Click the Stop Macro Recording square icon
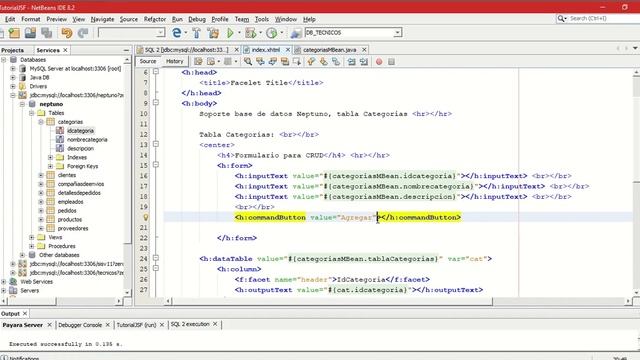Viewport: 640px width, 360px height. (391, 62)
